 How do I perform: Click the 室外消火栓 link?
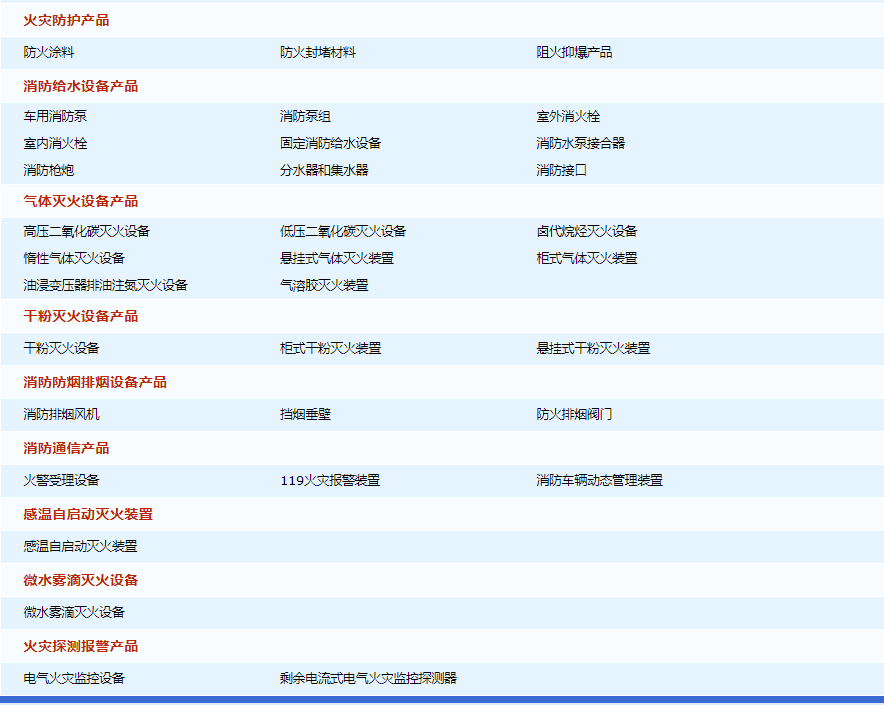point(568,117)
